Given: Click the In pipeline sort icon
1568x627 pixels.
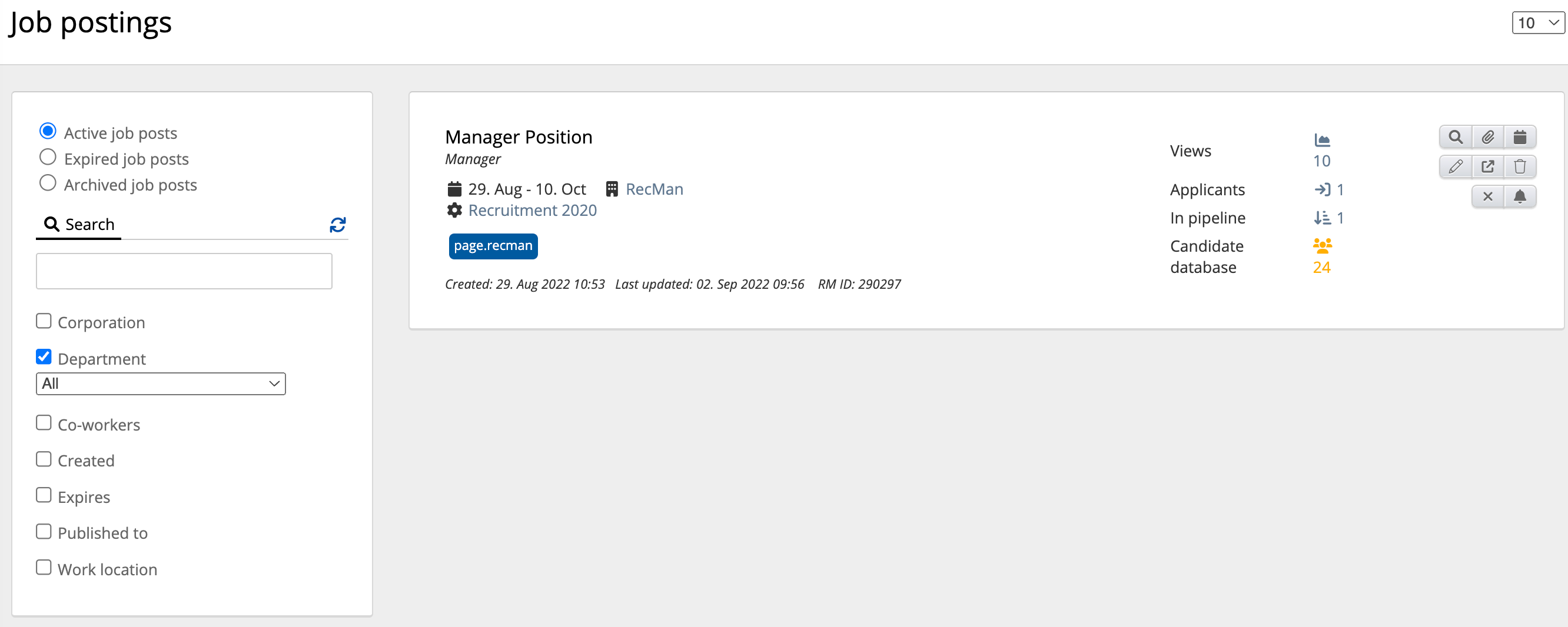Looking at the screenshot, I should [1322, 218].
